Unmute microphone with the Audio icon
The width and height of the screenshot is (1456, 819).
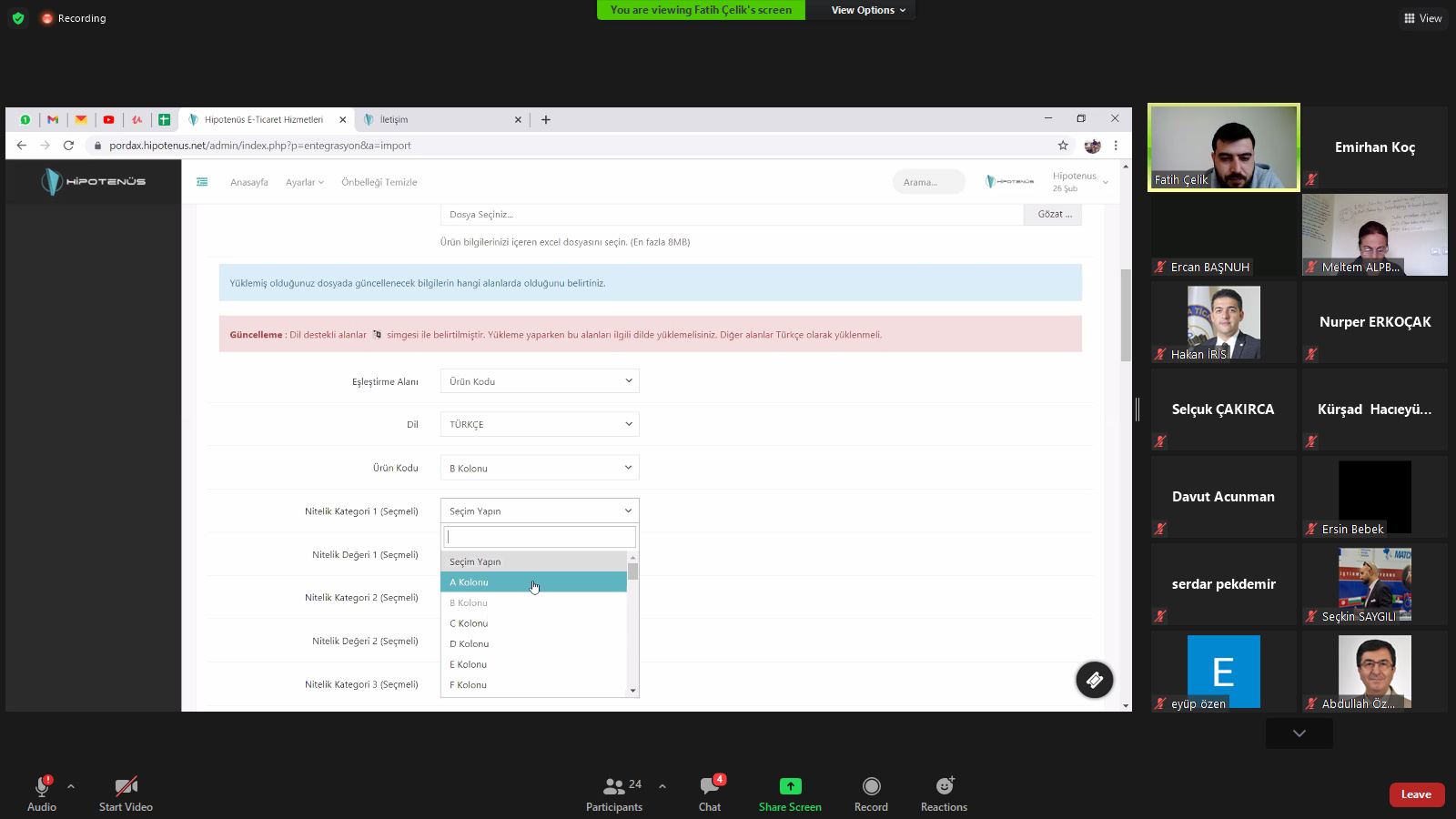pyautogui.click(x=42, y=787)
